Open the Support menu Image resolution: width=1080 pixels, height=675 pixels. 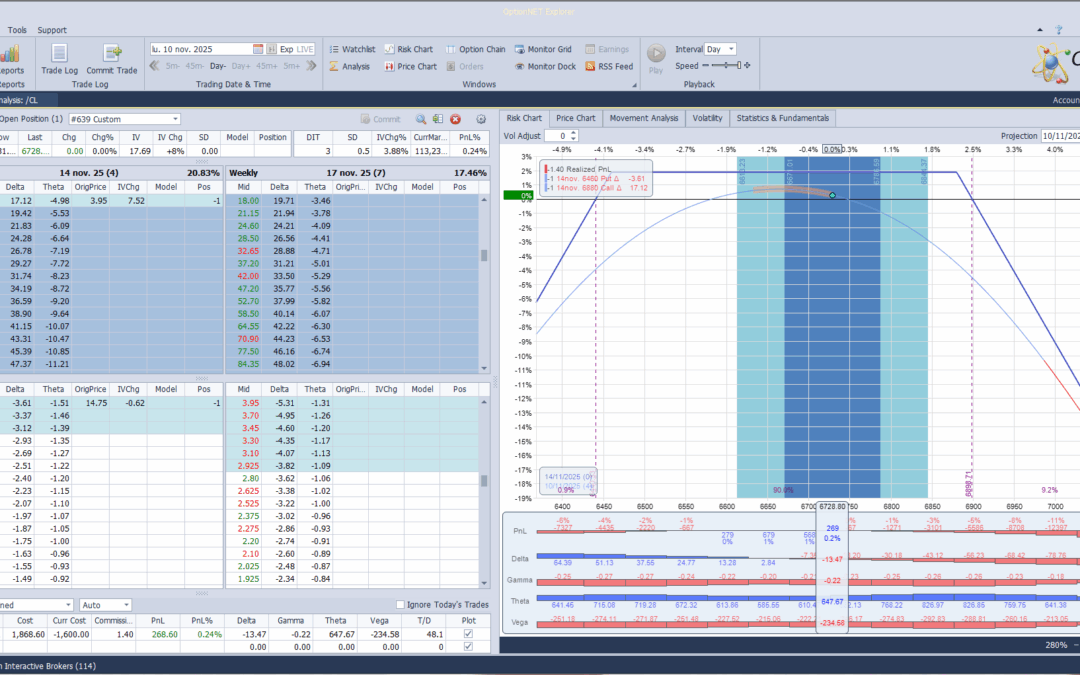tap(52, 30)
